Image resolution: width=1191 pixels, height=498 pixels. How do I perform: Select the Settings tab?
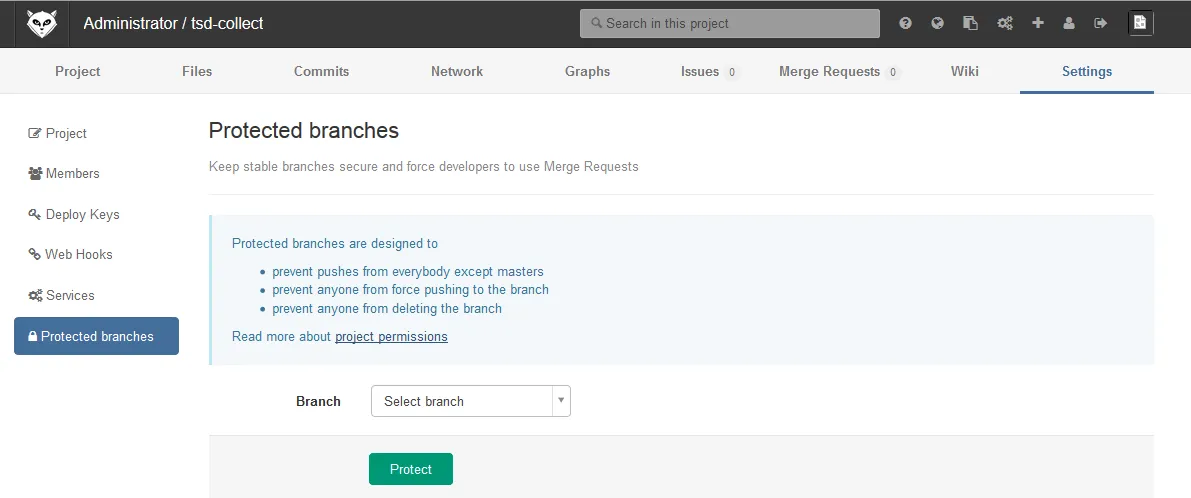coord(1087,71)
